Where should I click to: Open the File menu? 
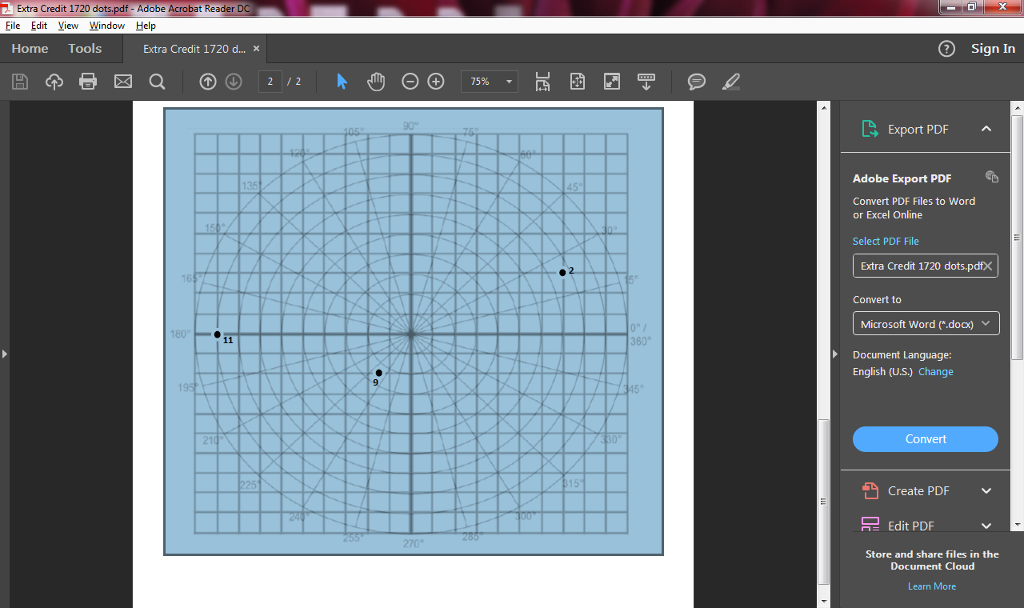12,25
